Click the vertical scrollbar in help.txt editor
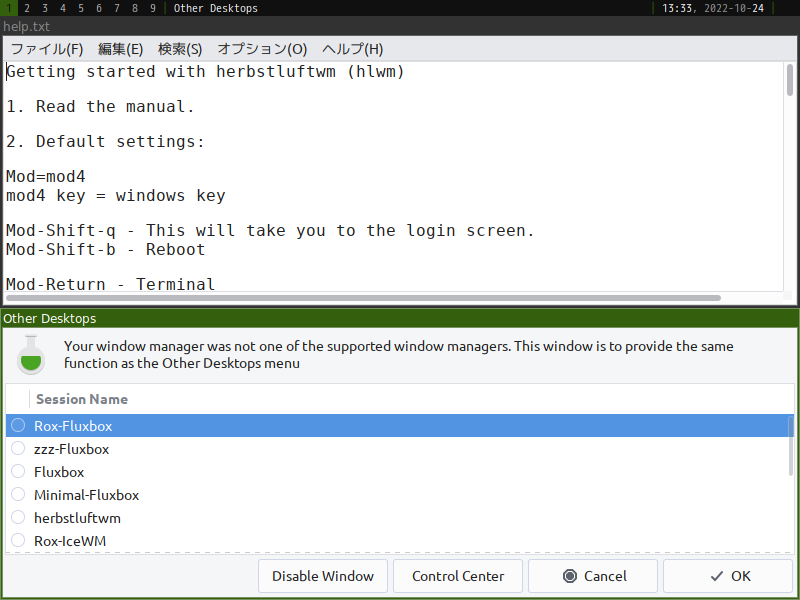Screen dimensions: 800x600 pos(790,80)
